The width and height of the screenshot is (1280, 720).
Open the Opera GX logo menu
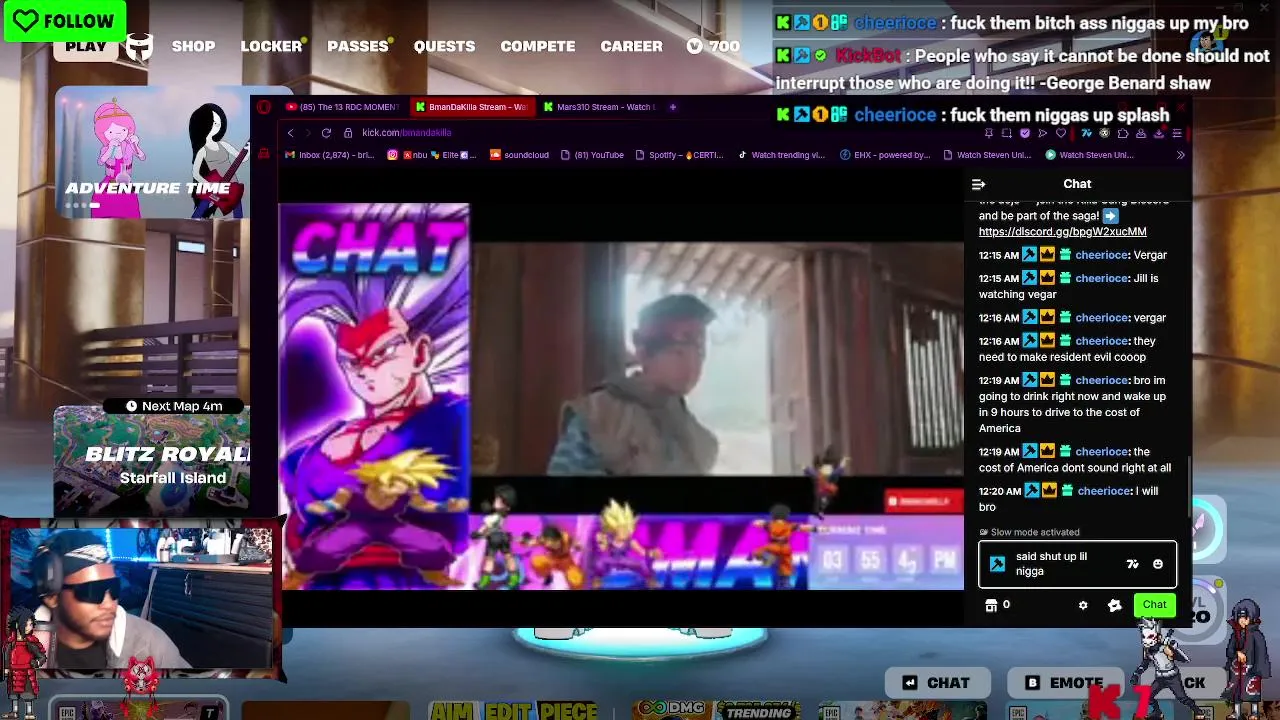(264, 107)
